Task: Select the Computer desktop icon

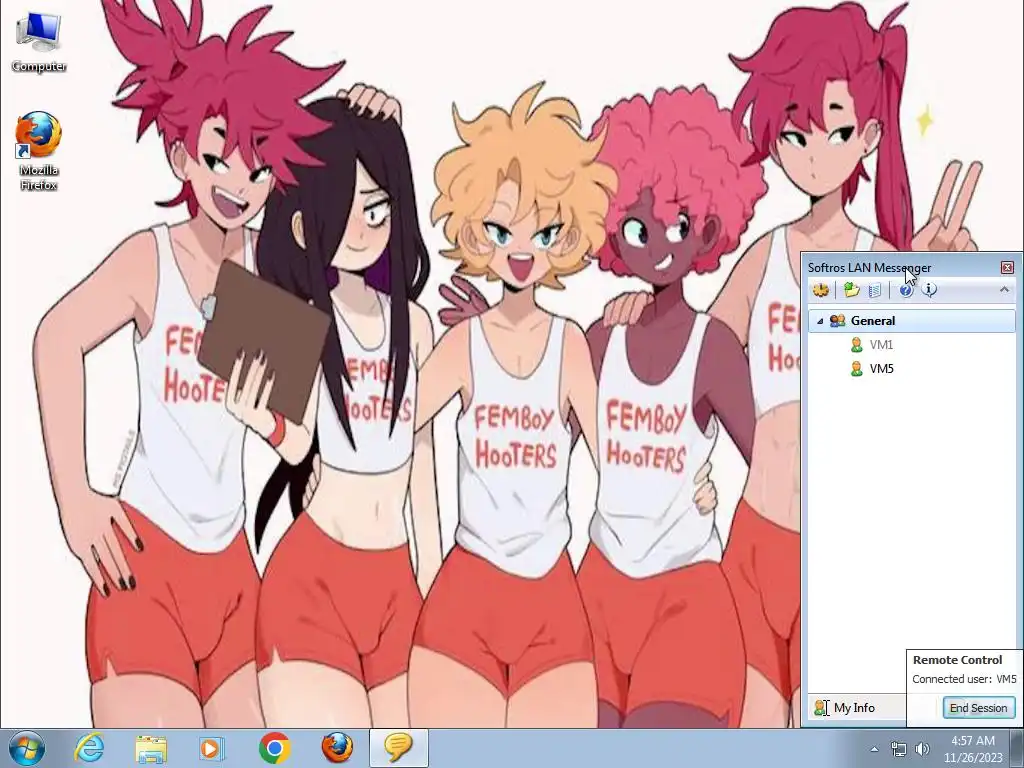Action: click(x=39, y=42)
